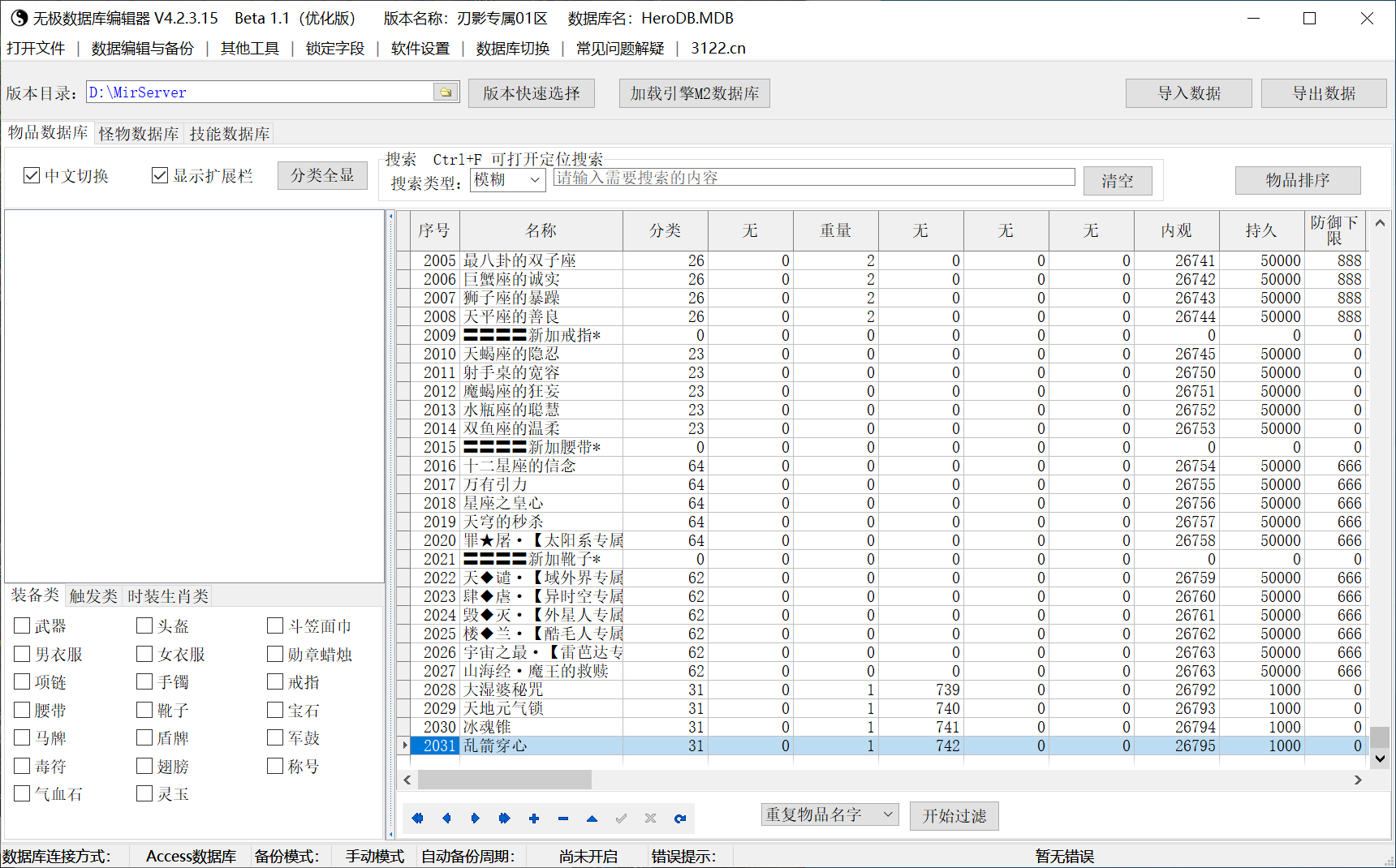
Task: Click the D:\MirServer directory field
Action: point(260,92)
